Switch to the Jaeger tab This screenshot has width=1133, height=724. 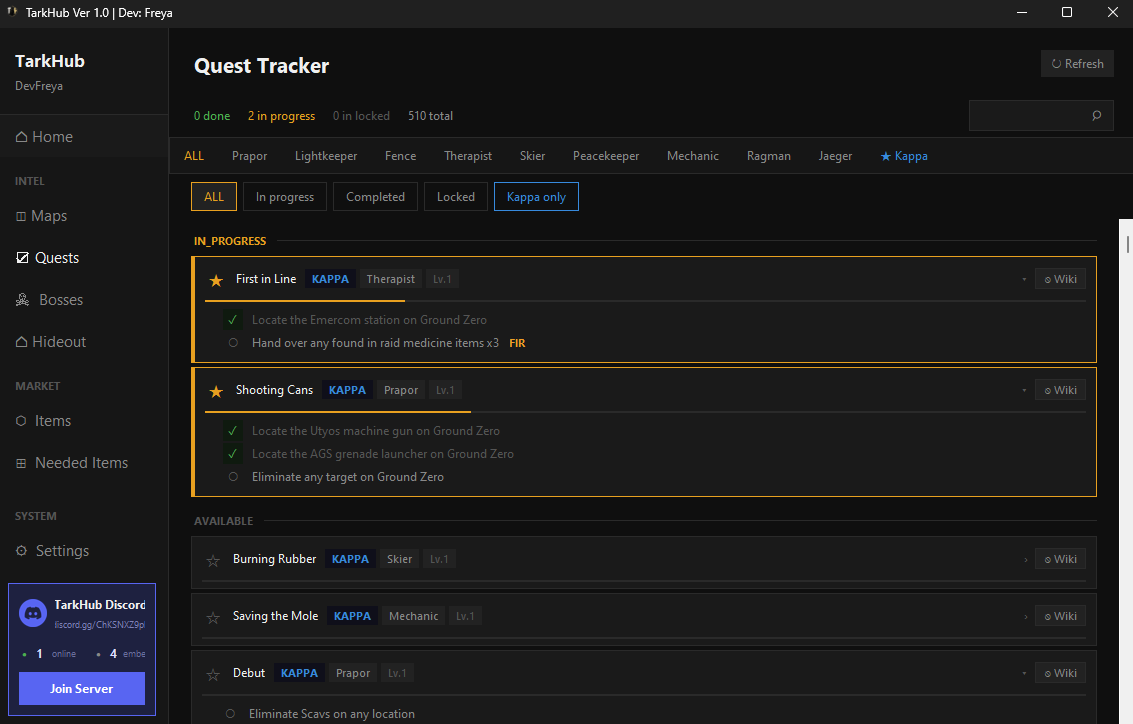(835, 155)
